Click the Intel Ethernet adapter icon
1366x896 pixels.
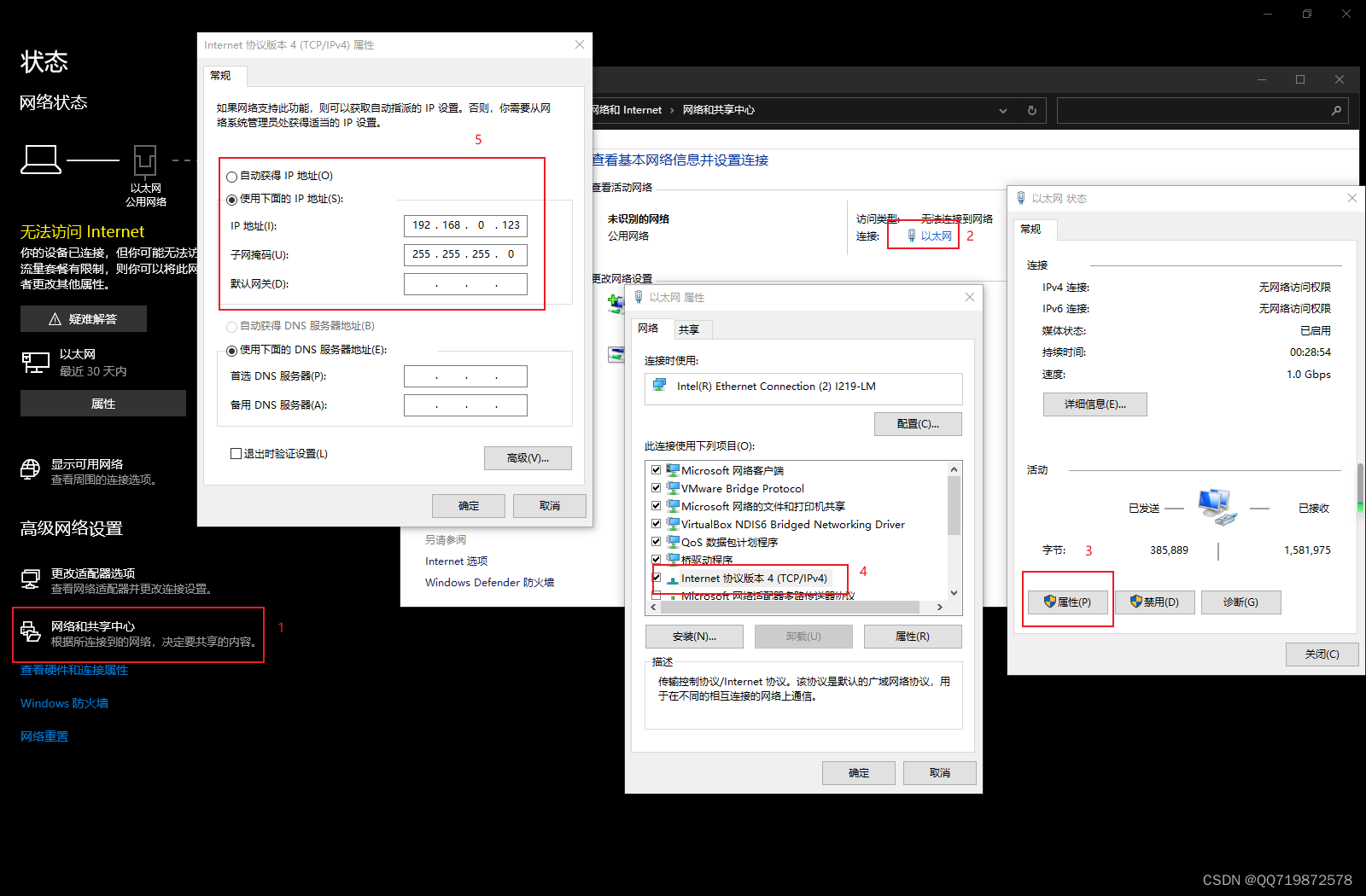[660, 386]
